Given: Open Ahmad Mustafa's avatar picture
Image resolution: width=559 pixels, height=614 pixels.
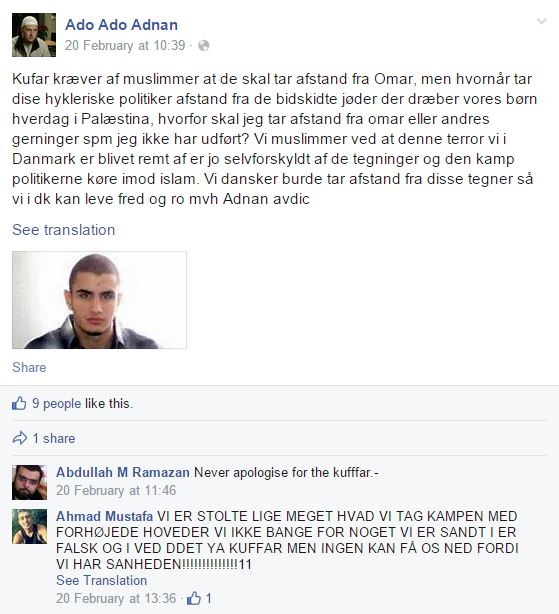Looking at the screenshot, I should point(29,527).
